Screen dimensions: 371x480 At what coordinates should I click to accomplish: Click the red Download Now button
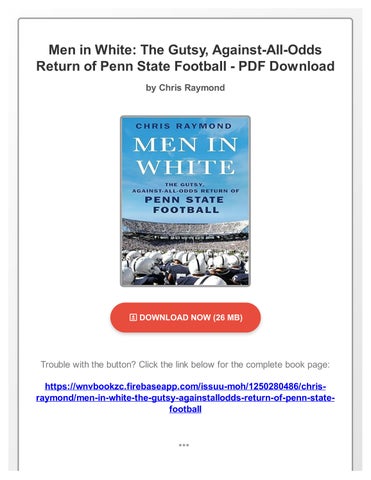[x=185, y=317]
